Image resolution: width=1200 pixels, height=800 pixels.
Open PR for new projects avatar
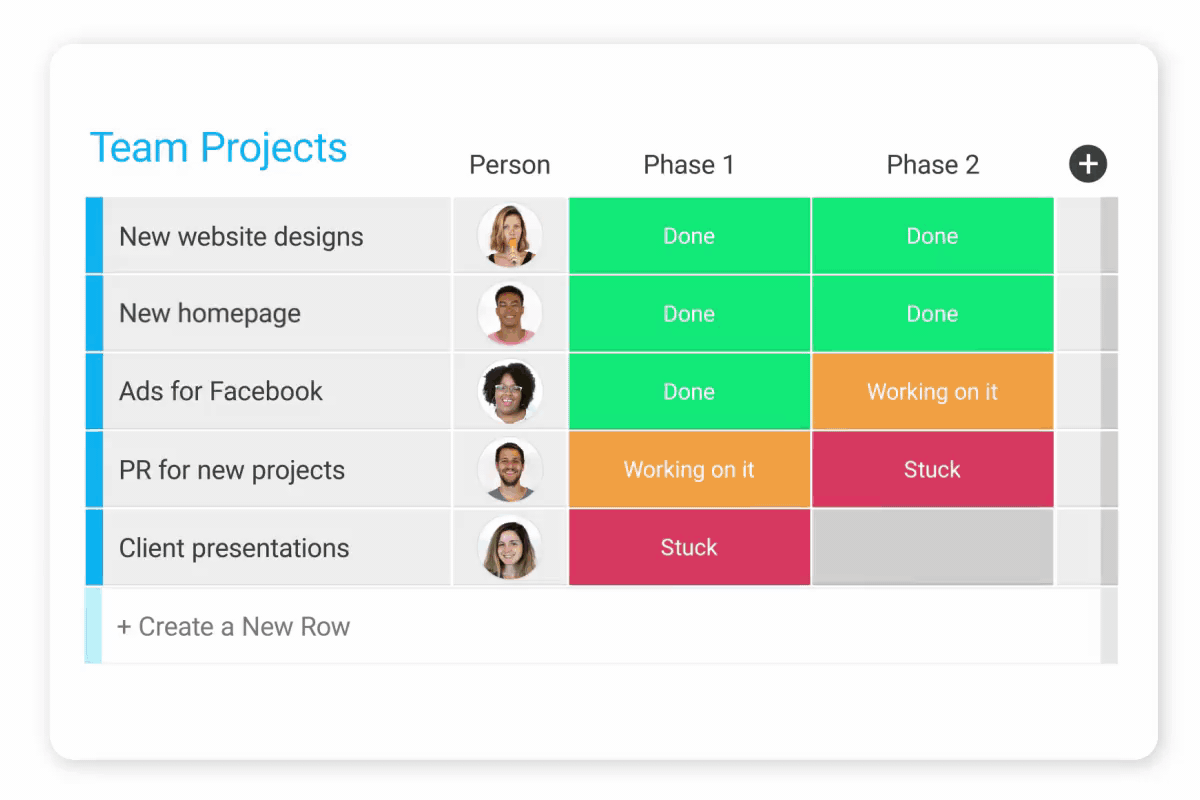pyautogui.click(x=510, y=470)
